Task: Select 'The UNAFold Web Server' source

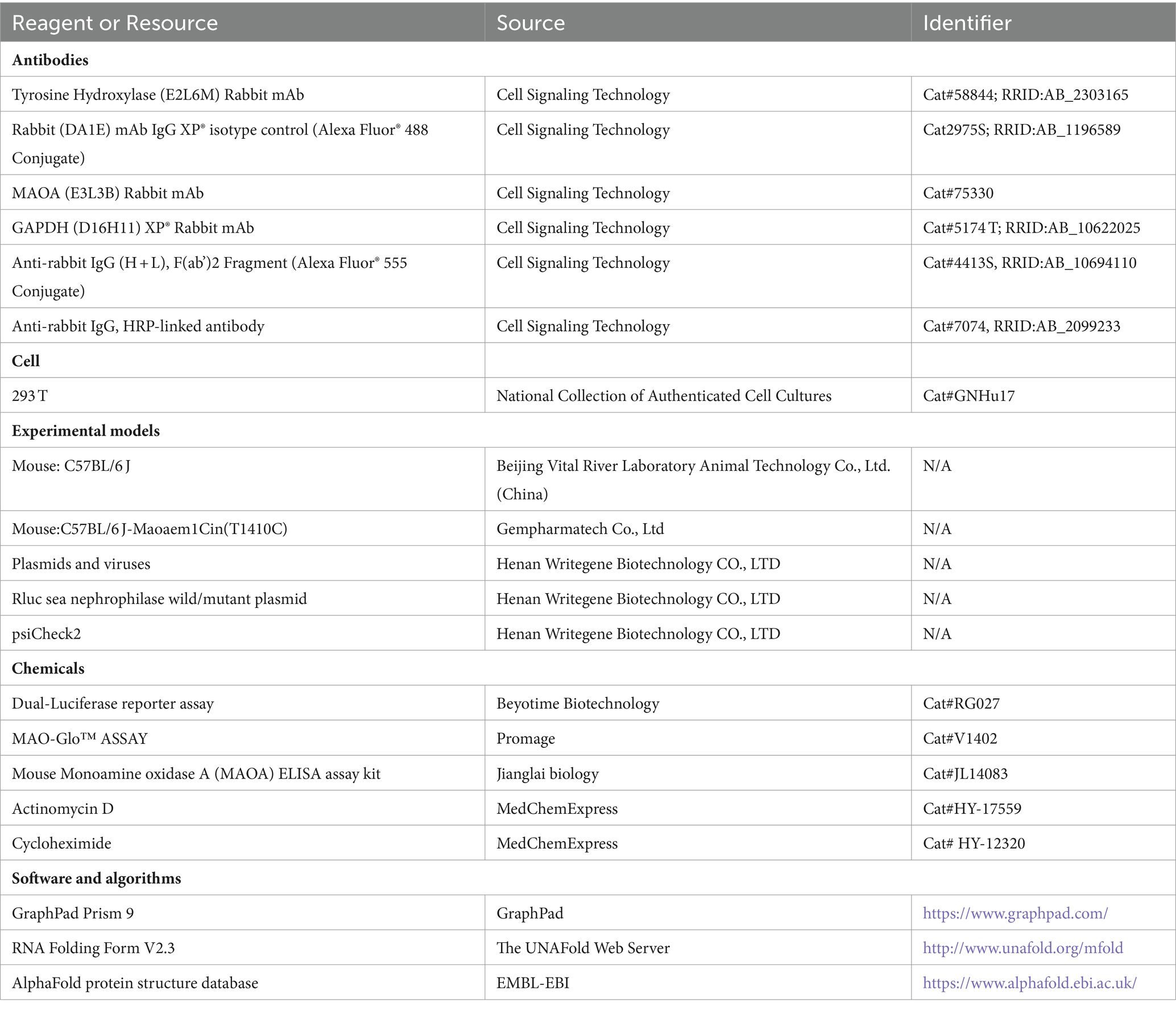Action: click(583, 948)
